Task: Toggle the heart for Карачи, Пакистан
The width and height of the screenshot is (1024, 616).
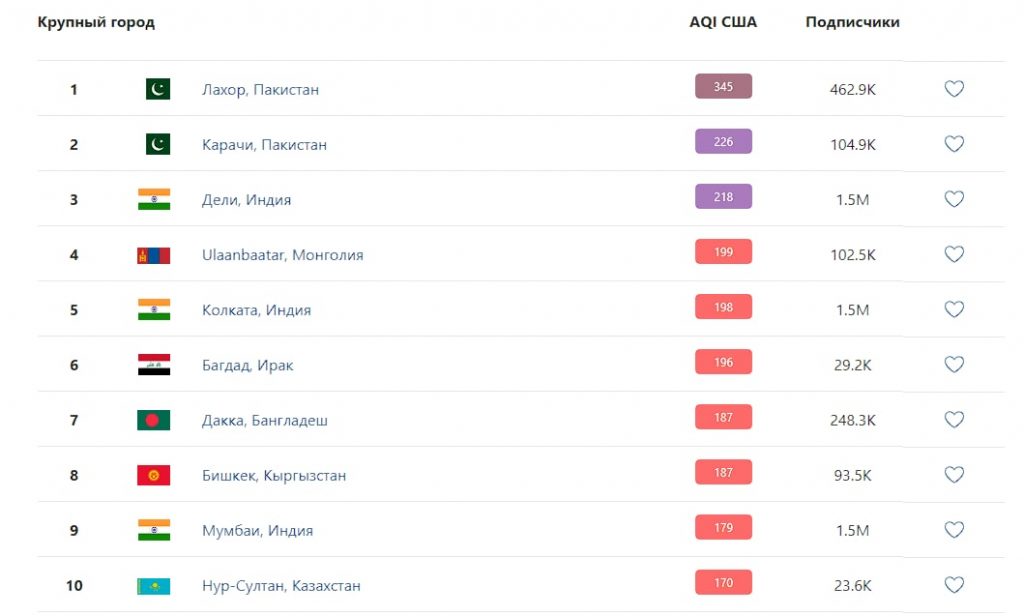Action: (x=954, y=144)
